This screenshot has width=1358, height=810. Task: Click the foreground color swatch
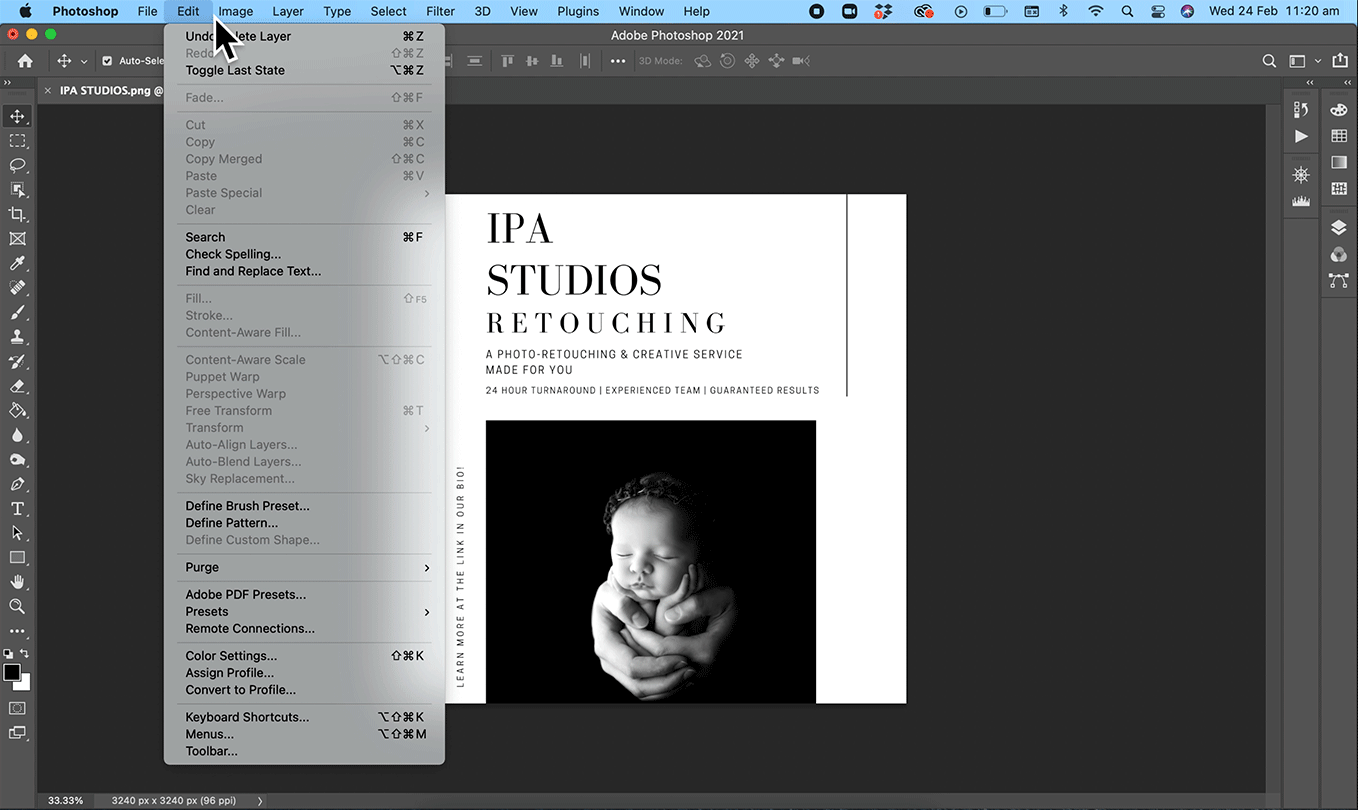coord(12,673)
